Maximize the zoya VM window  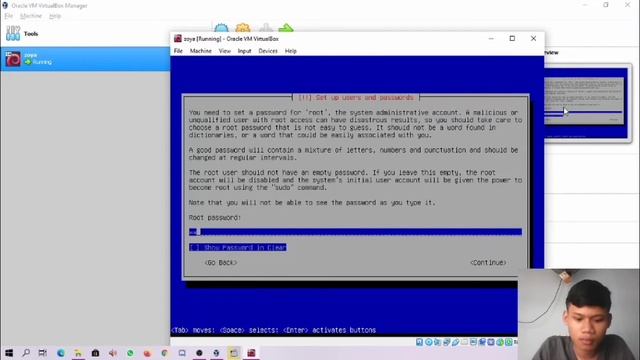[x=512, y=38]
